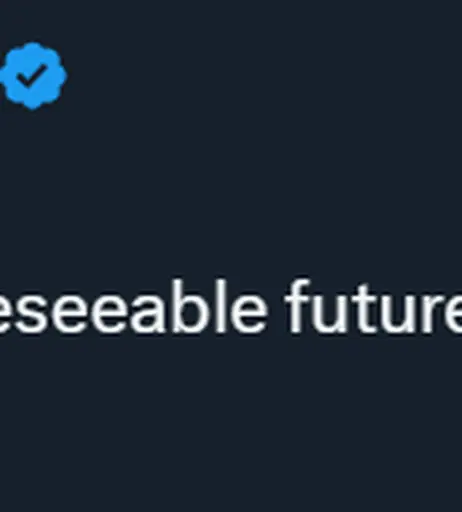The width and height of the screenshot is (462, 512).
Task: Click the letter 'f' in 'future'
Action: click(x=298, y=305)
